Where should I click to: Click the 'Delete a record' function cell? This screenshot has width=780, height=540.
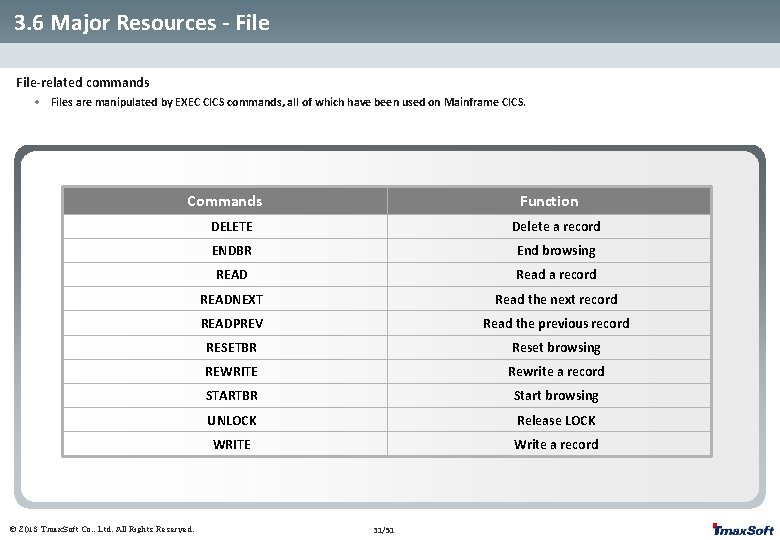(x=549, y=227)
